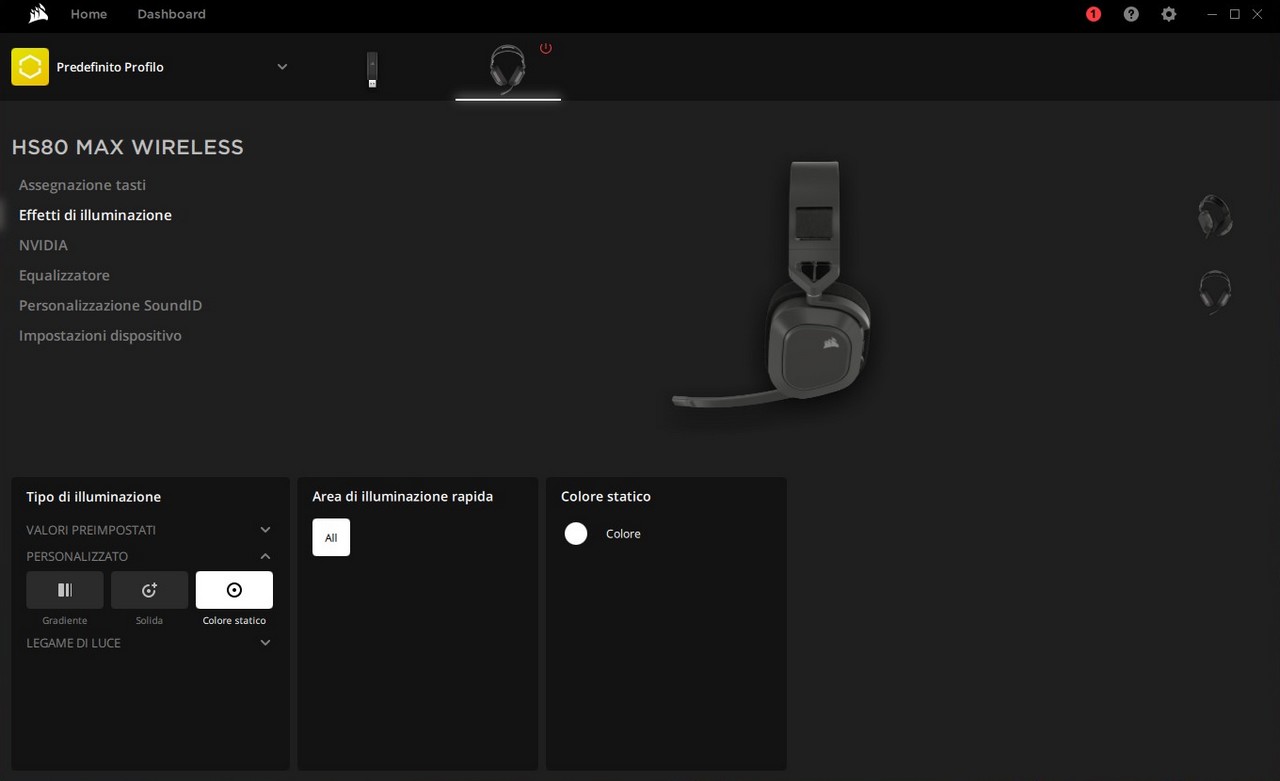1280x781 pixels.
Task: Select the USB wireless dongle device icon
Action: (372, 69)
